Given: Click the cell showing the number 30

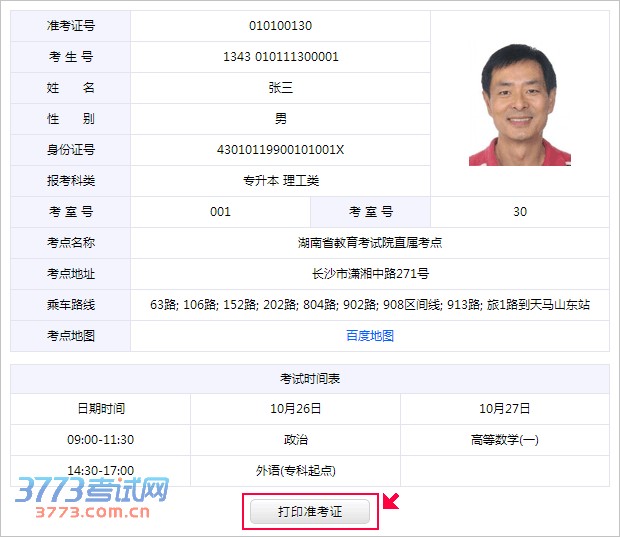Looking at the screenshot, I should click(519, 212).
